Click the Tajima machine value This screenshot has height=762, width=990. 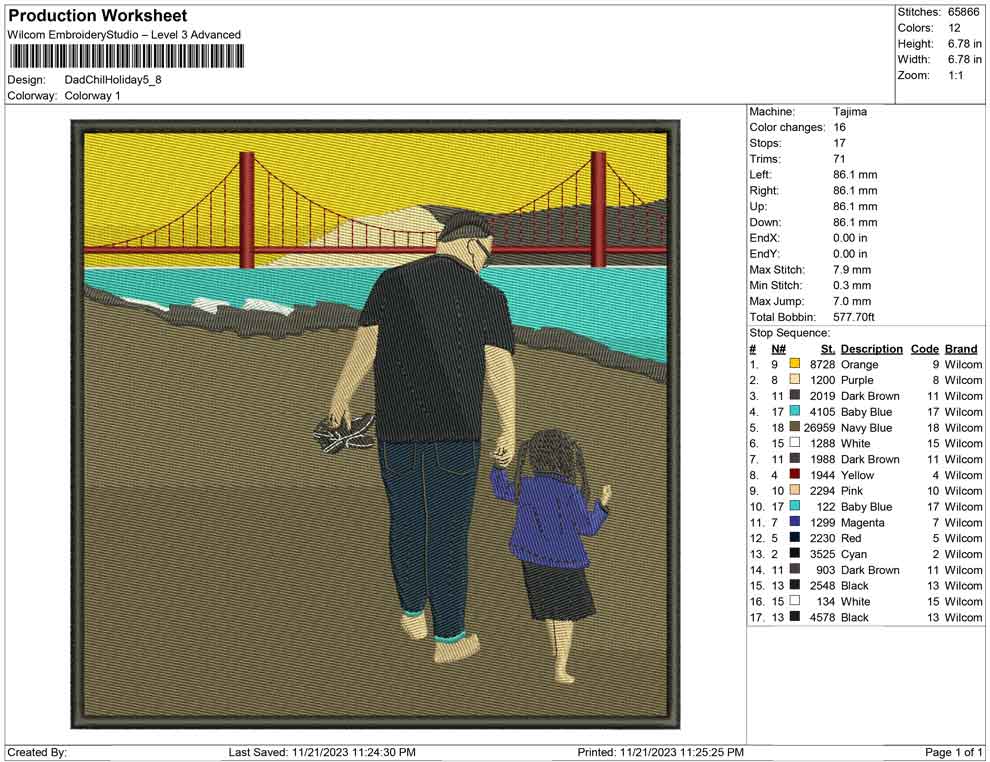(x=850, y=112)
